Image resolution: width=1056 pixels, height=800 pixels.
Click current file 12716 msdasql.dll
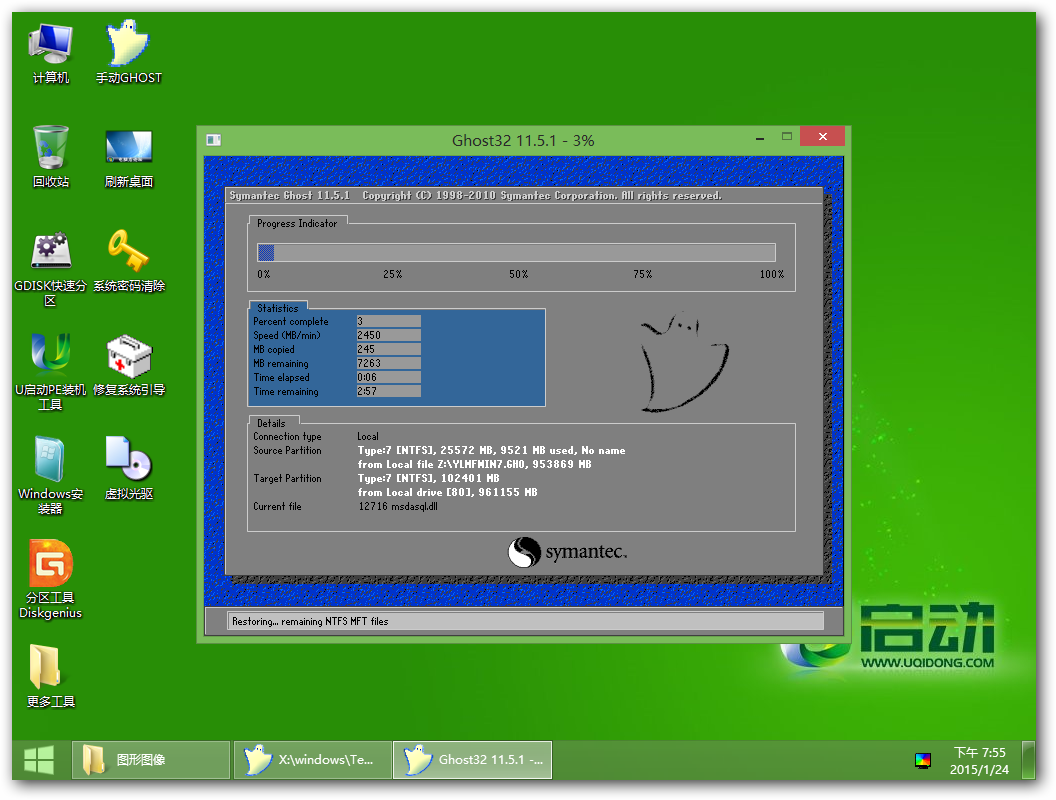click(x=398, y=506)
